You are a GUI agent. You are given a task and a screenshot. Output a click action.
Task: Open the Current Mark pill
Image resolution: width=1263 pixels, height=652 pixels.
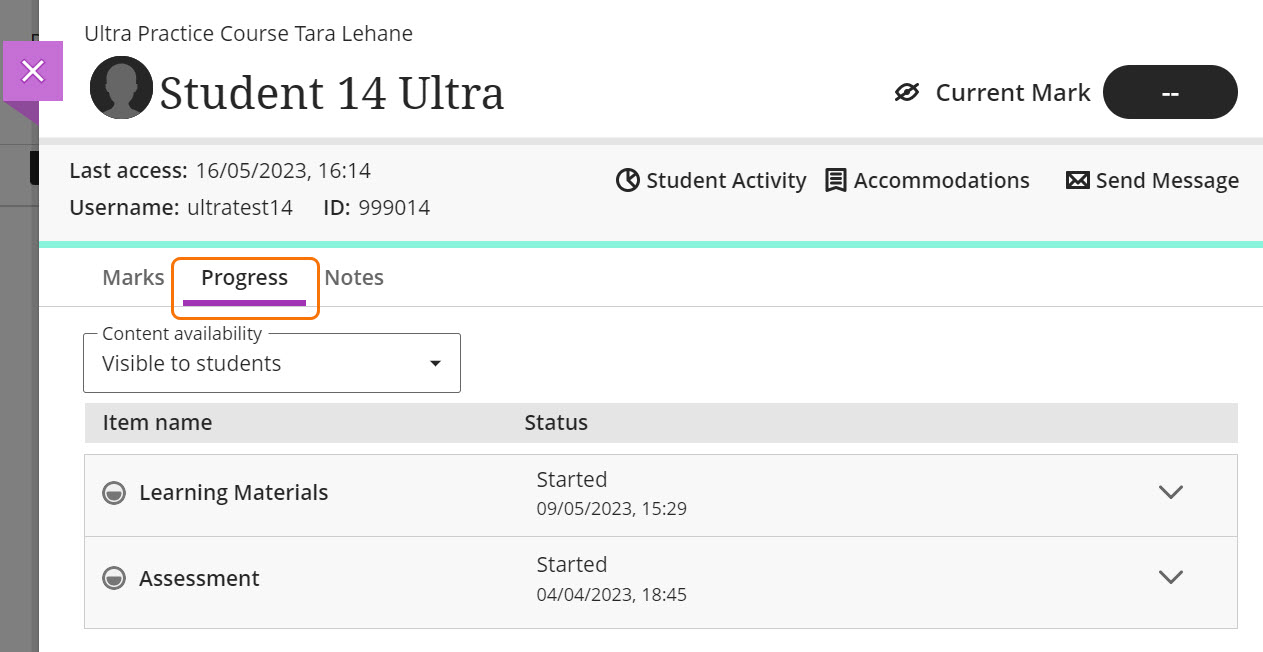[1169, 93]
